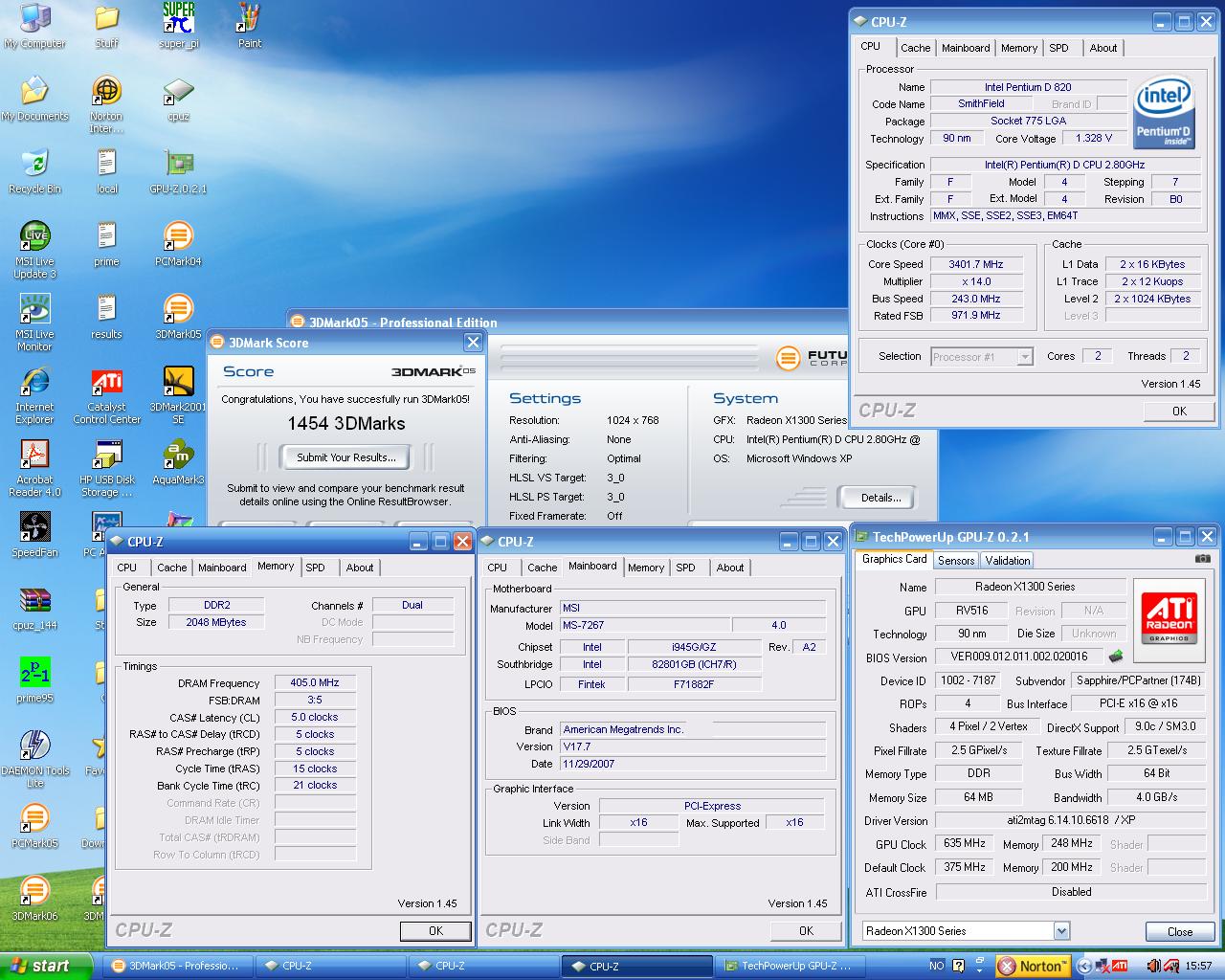
Task: Open the prime text file icon
Action: coord(106,244)
